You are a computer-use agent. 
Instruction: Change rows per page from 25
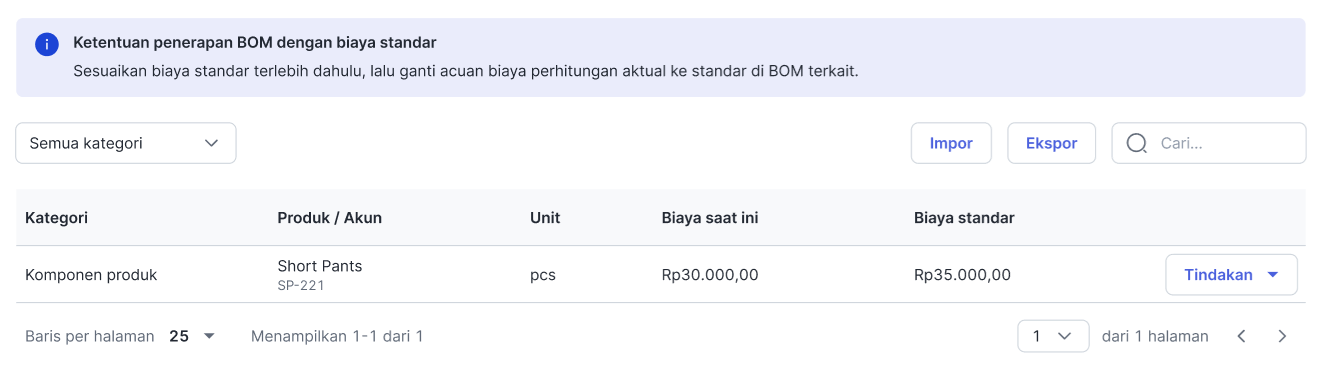click(x=192, y=336)
